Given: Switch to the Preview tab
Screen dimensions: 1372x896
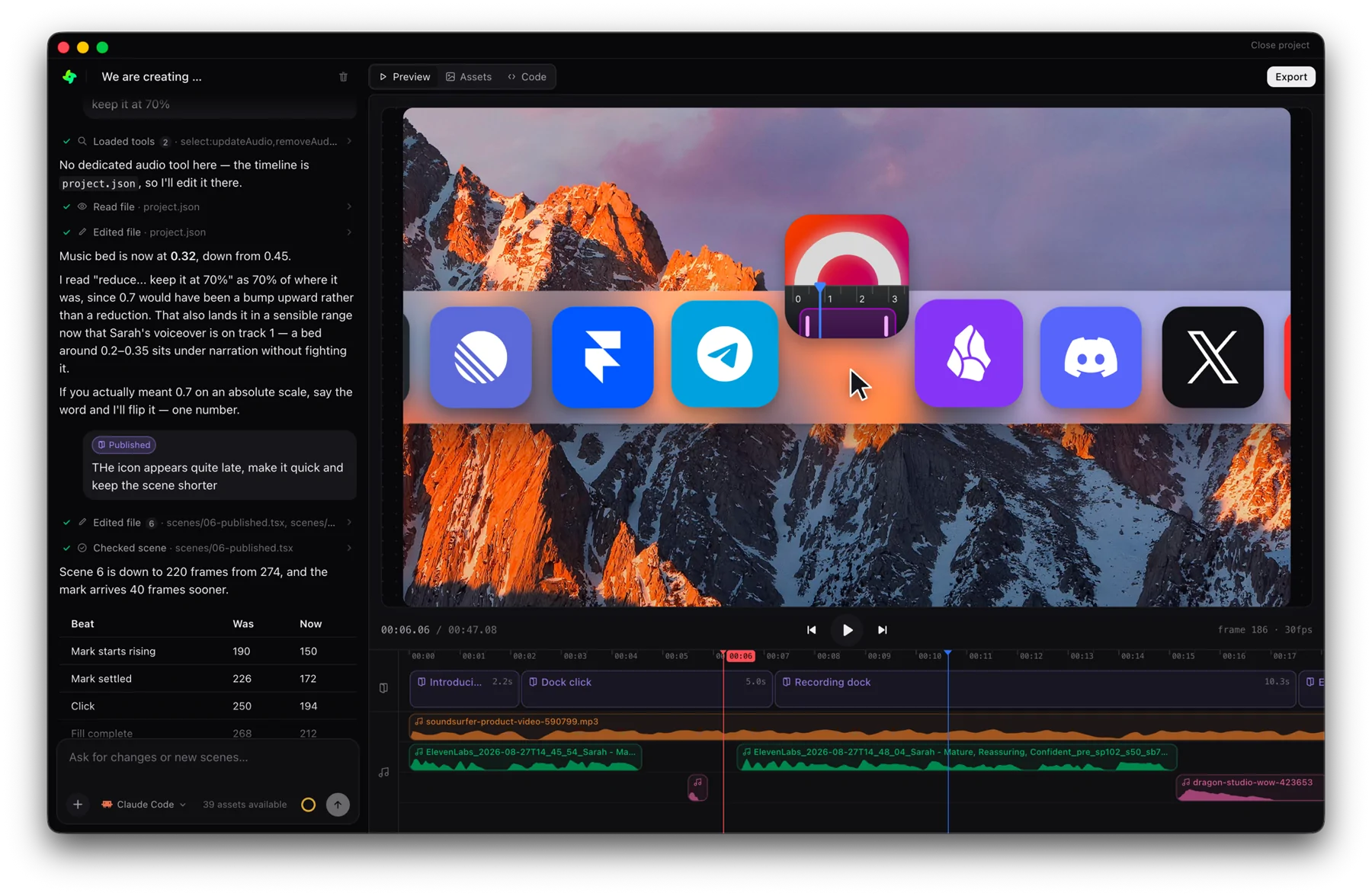Looking at the screenshot, I should point(405,77).
